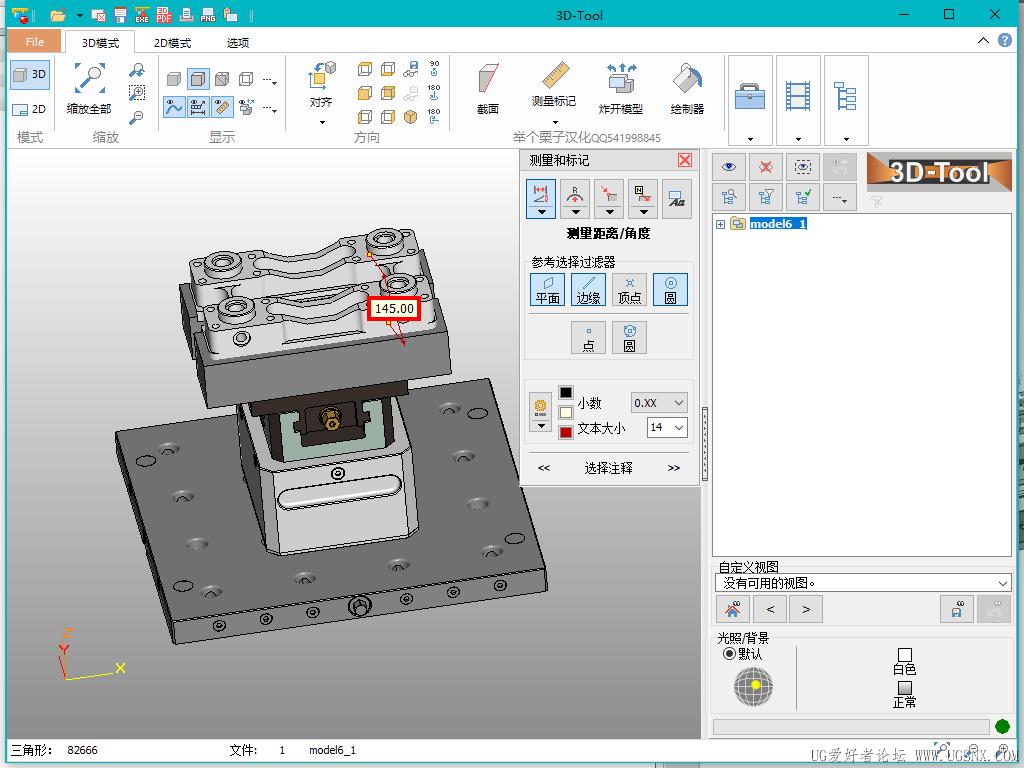The width and height of the screenshot is (1024, 768).
Task: Select shaded display mode cube icon
Action: 174,80
